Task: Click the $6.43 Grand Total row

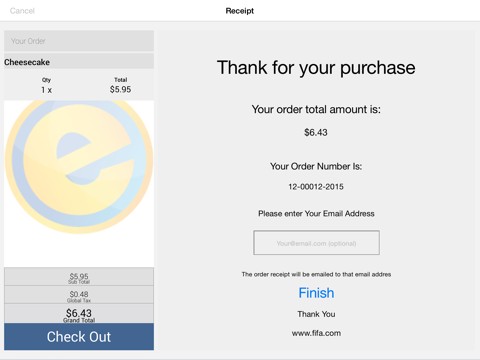Action: tap(79, 313)
